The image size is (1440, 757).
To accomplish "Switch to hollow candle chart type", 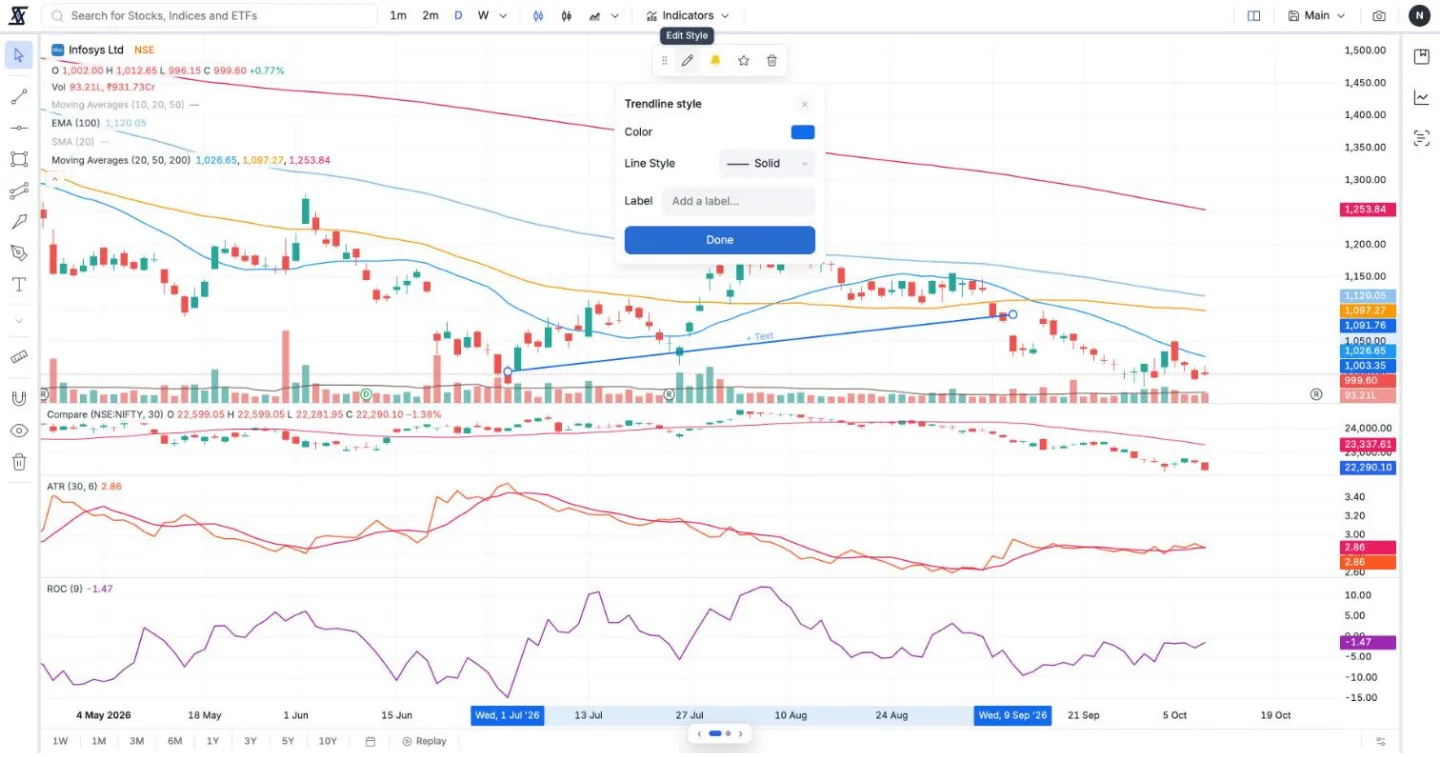I will (x=566, y=16).
